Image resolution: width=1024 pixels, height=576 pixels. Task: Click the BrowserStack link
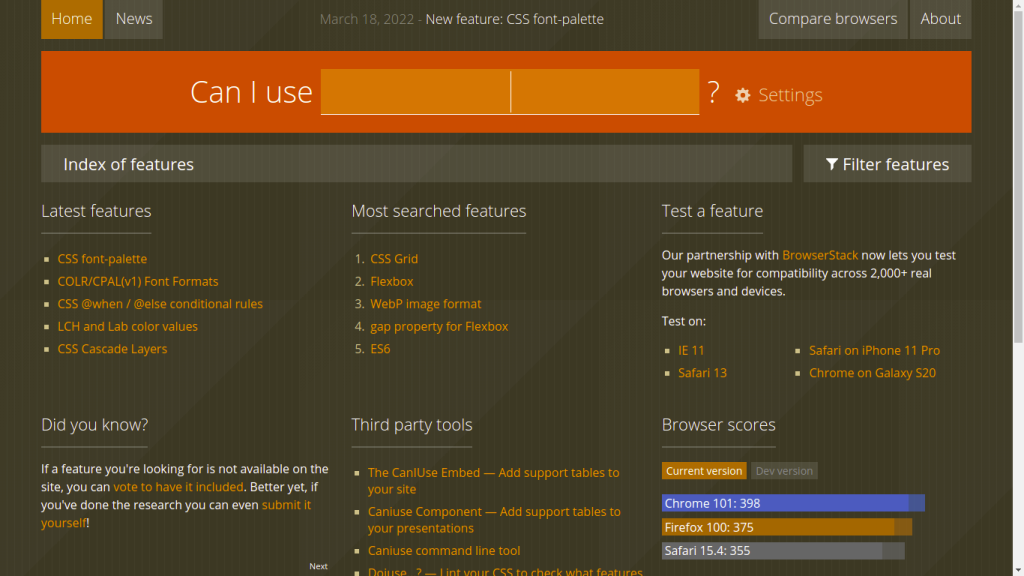(x=820, y=256)
